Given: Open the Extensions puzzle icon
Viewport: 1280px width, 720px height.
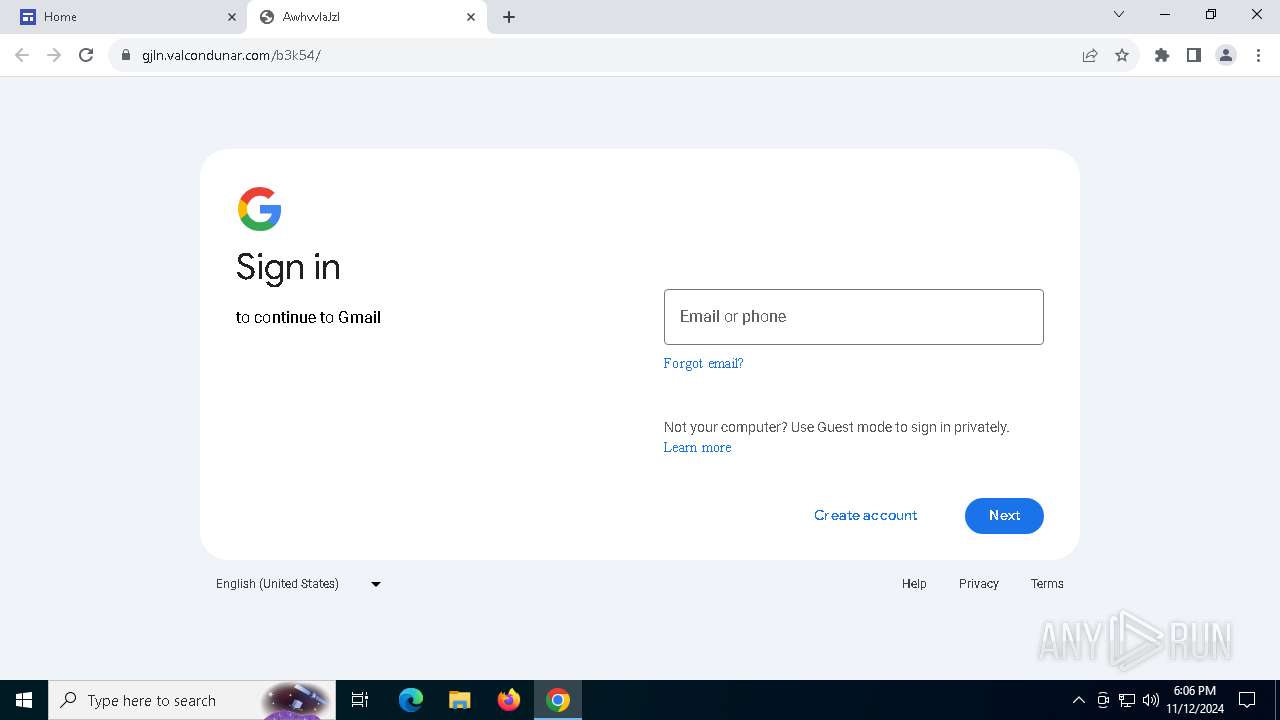Looking at the screenshot, I should 1162,55.
